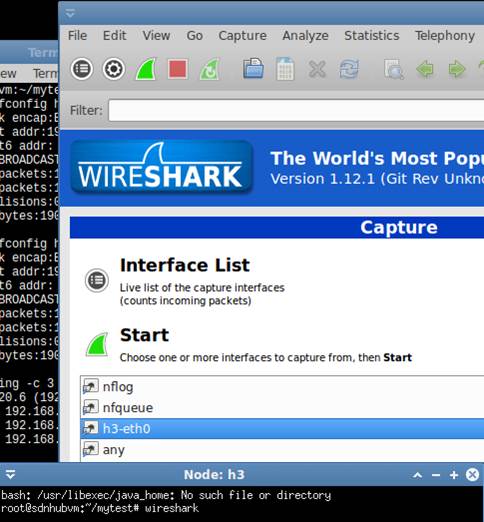This screenshot has width=484, height=522.
Task: Save this capture file icon
Action: click(285, 69)
